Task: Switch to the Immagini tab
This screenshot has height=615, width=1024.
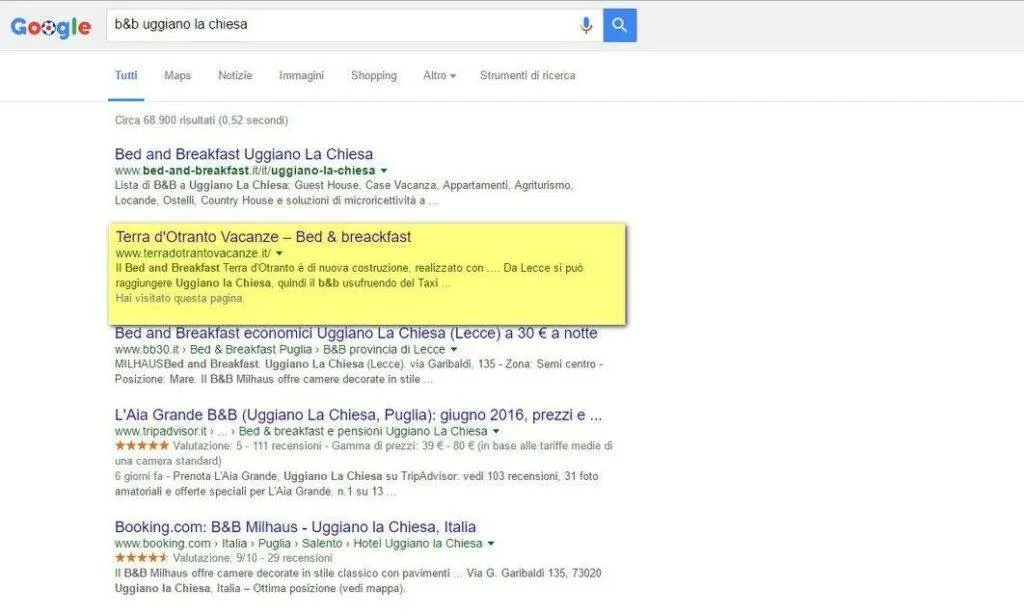Action: [301, 76]
